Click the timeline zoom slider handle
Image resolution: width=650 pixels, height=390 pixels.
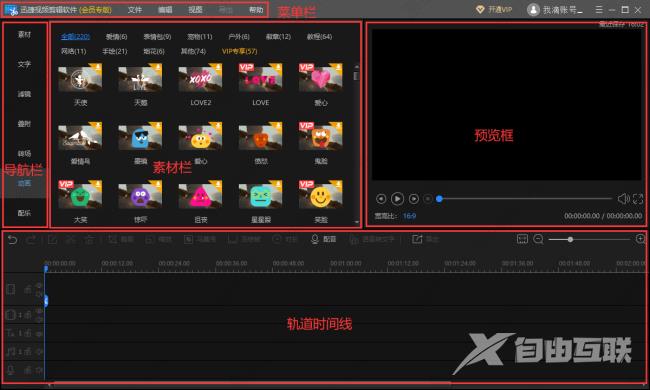[570, 239]
